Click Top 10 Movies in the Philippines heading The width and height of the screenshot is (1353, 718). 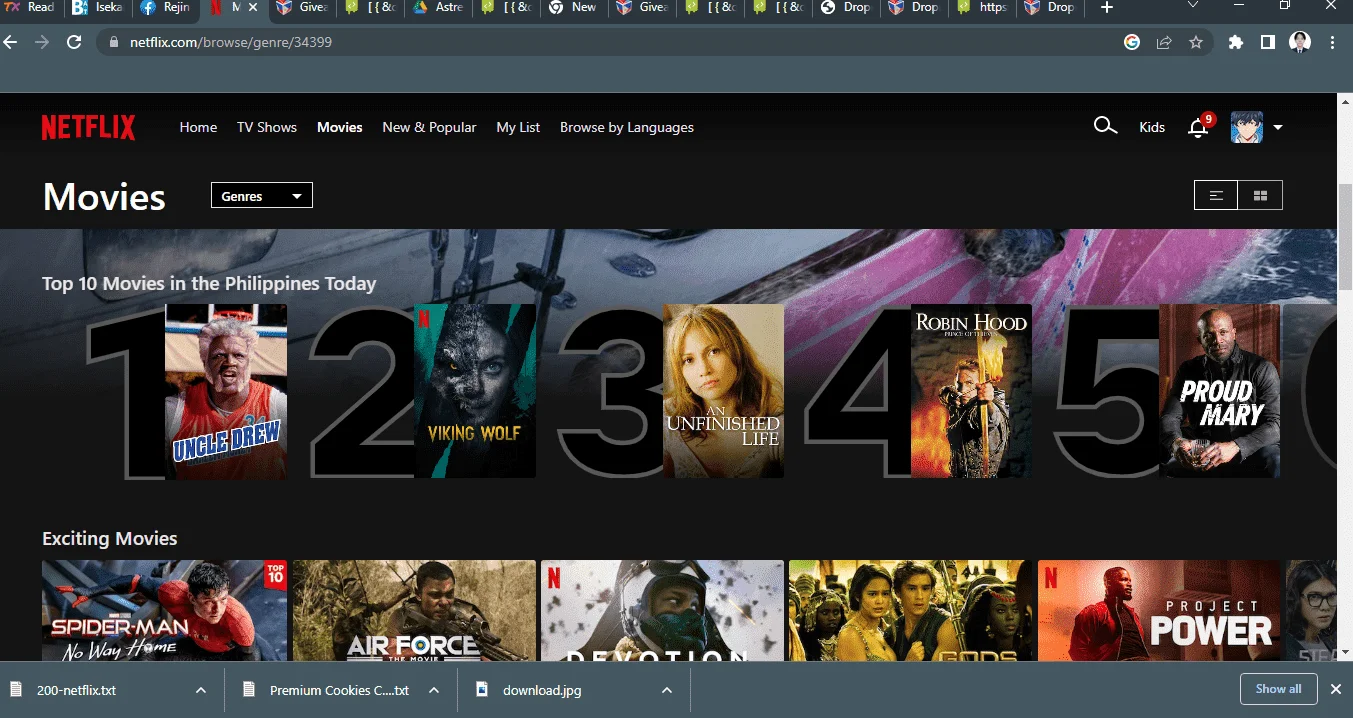209,283
